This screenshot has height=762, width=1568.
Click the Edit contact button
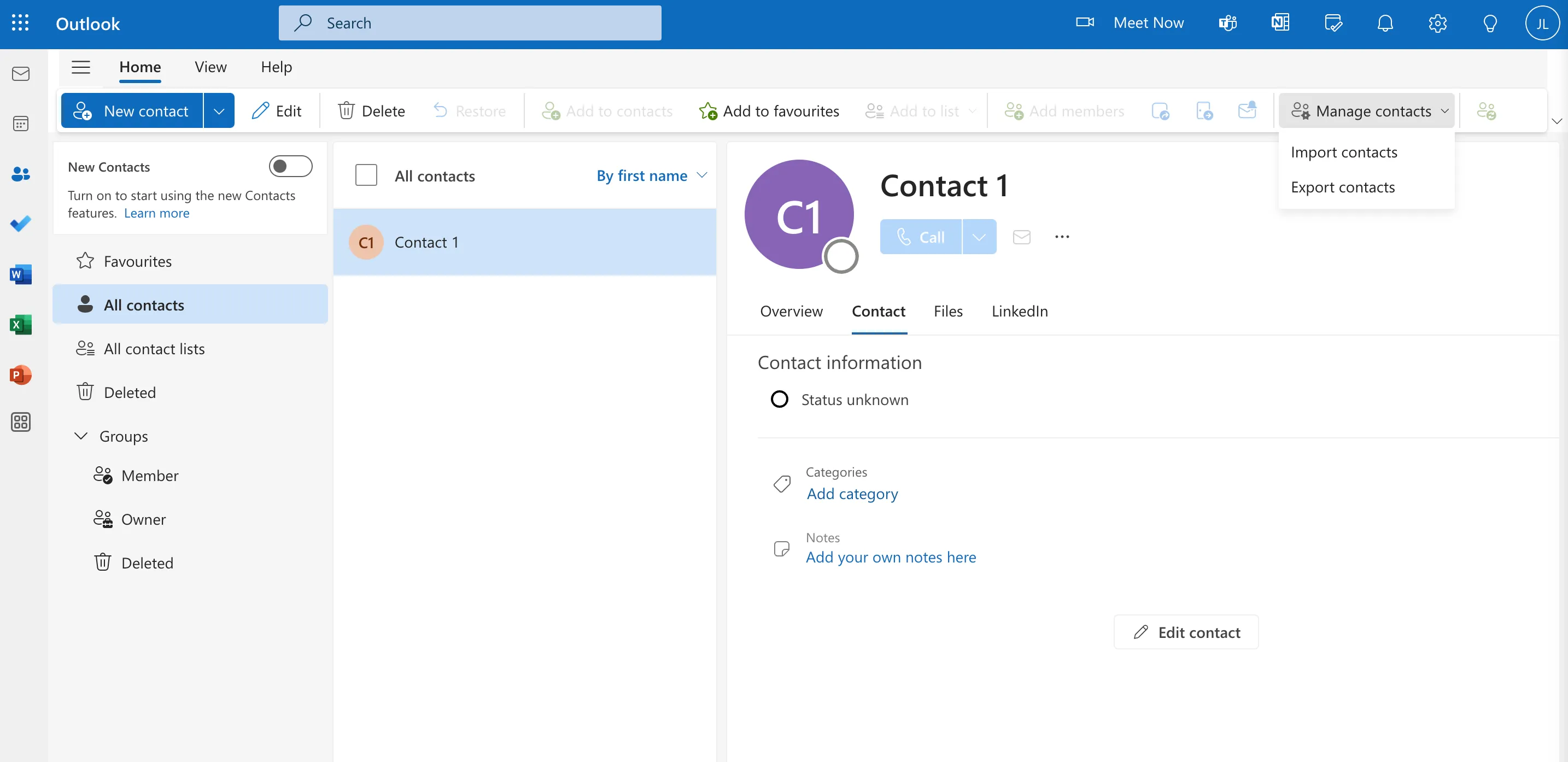1186,632
